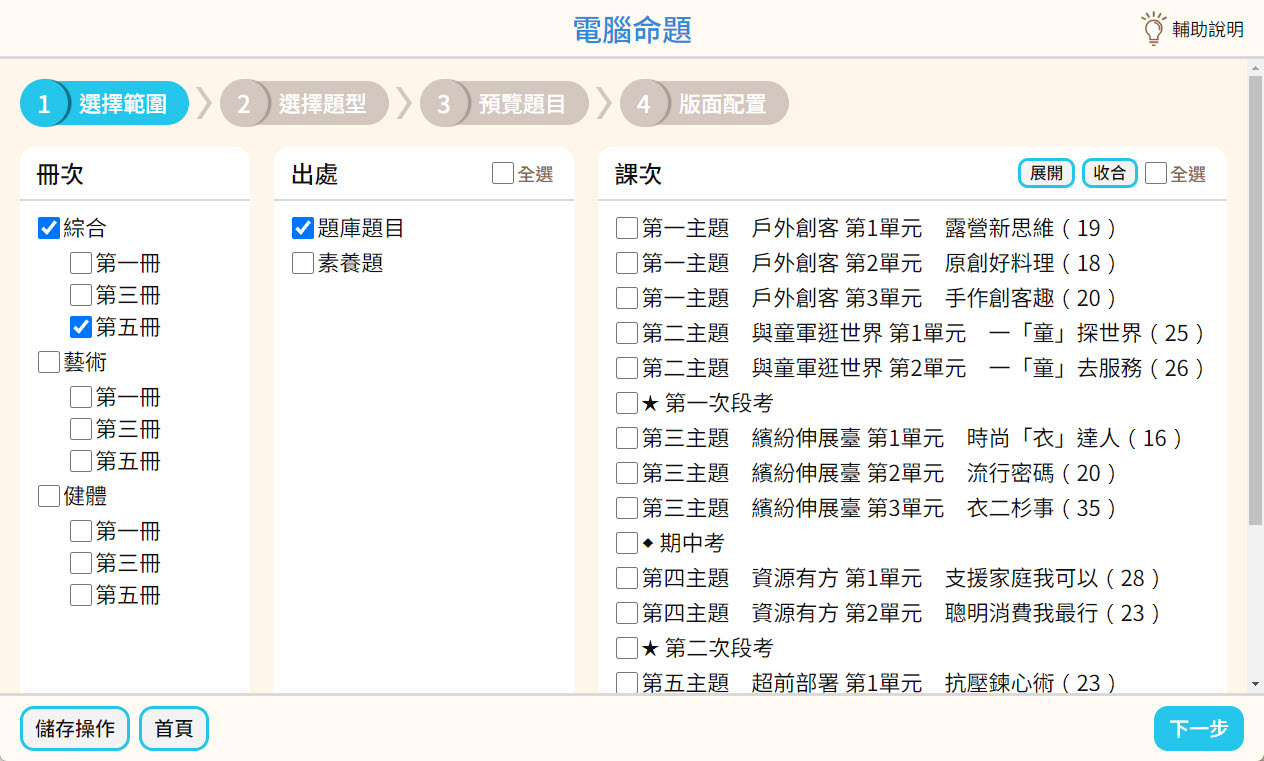Viewport: 1264px width, 761px height.
Task: Check 手作創客趣 (20) lesson
Action: pyautogui.click(x=627, y=298)
